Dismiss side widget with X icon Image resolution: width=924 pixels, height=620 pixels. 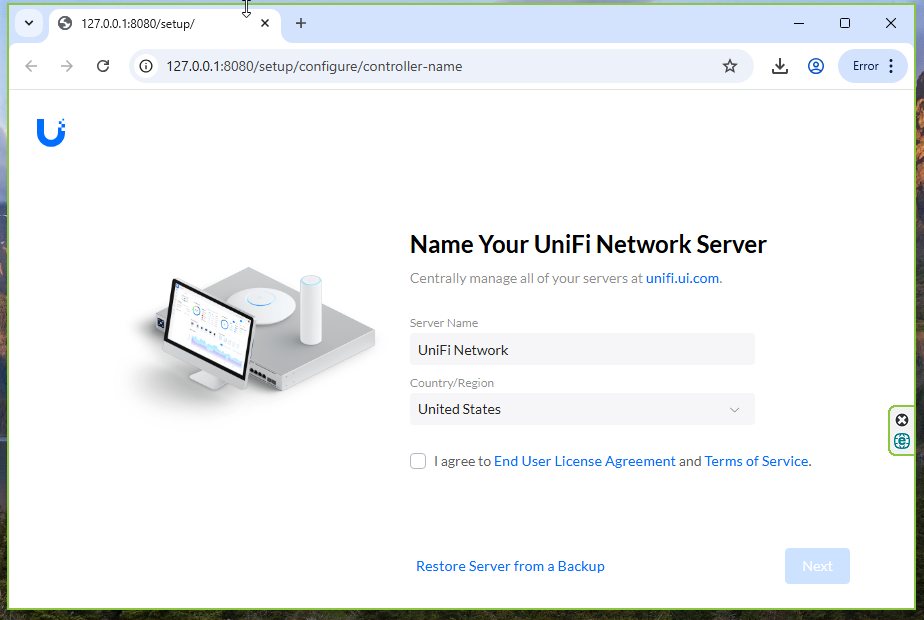point(902,420)
